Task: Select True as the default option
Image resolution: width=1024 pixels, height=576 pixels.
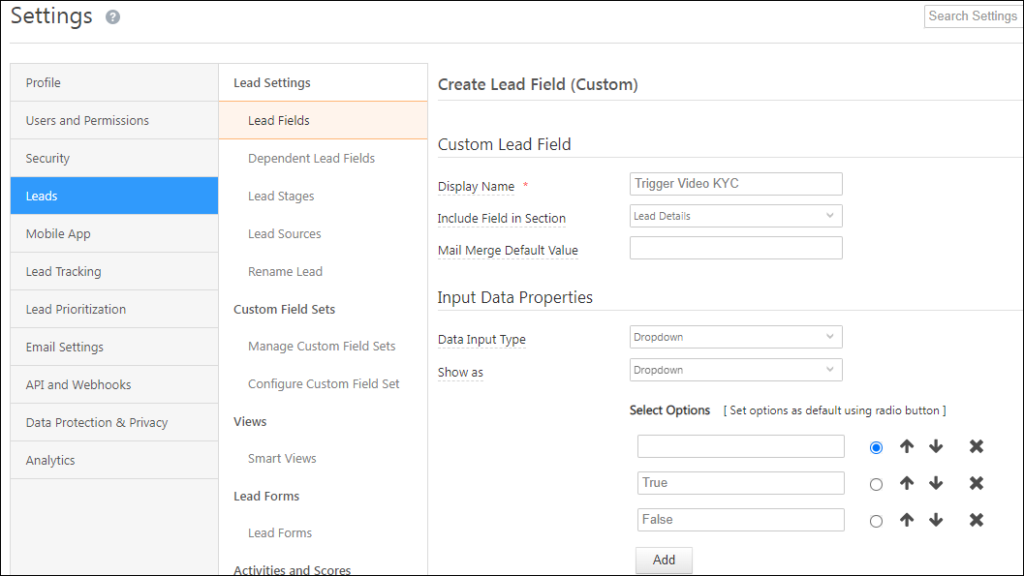Action: 876,485
